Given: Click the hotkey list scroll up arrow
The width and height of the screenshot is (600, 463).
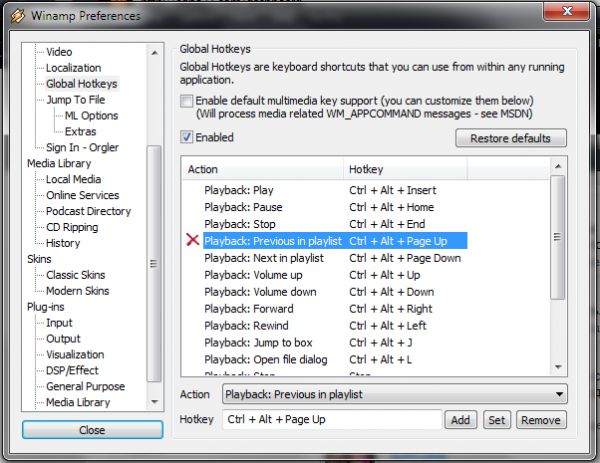Looking at the screenshot, I should [558, 166].
